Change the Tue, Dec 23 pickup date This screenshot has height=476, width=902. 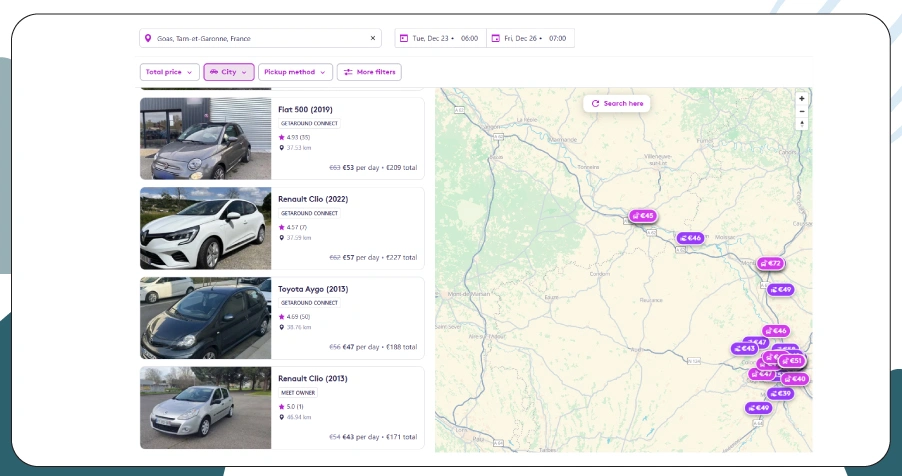coord(440,38)
